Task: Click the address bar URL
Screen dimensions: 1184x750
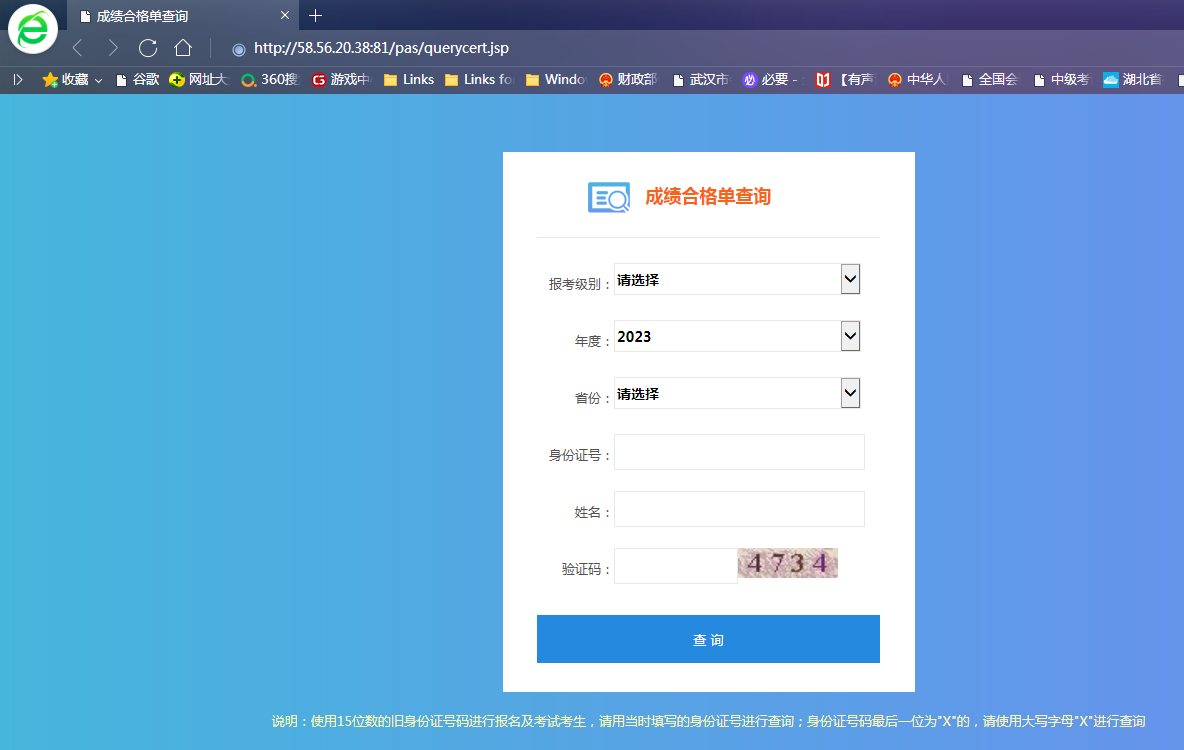Action: (x=382, y=48)
